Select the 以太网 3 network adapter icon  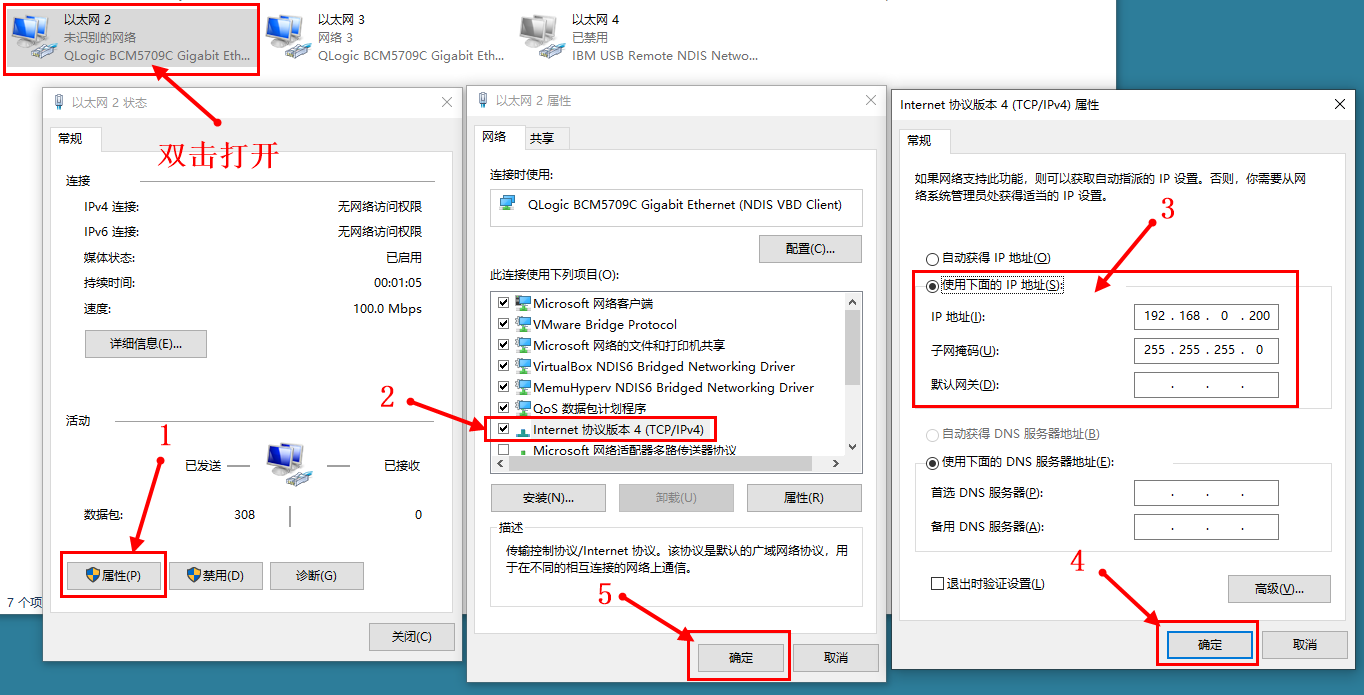[x=288, y=37]
